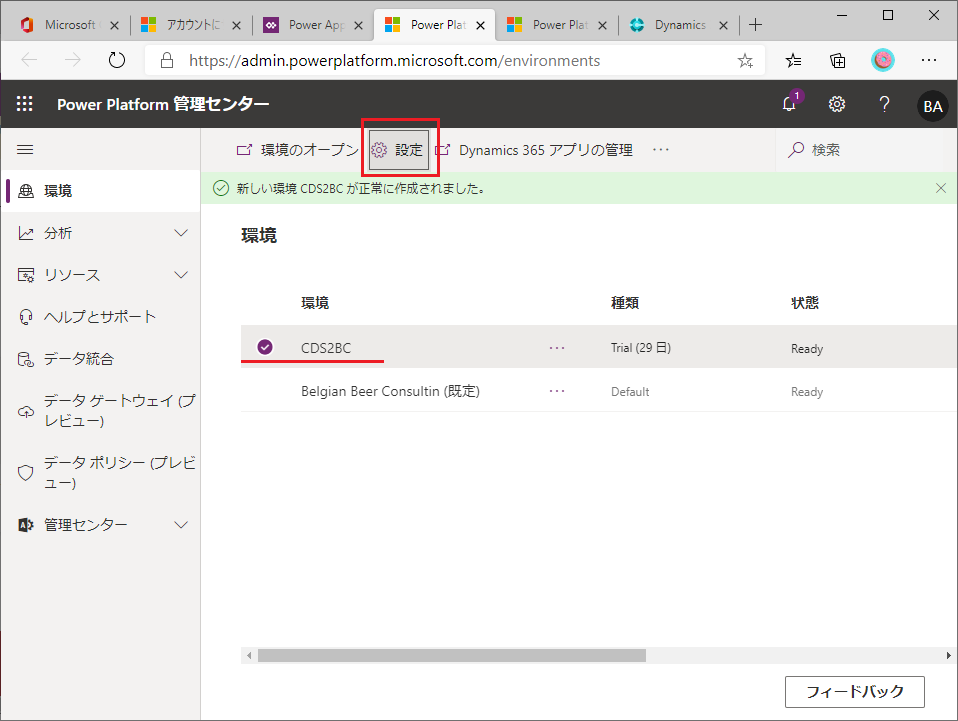Switch to the last Power Plat tab

click(x=557, y=24)
